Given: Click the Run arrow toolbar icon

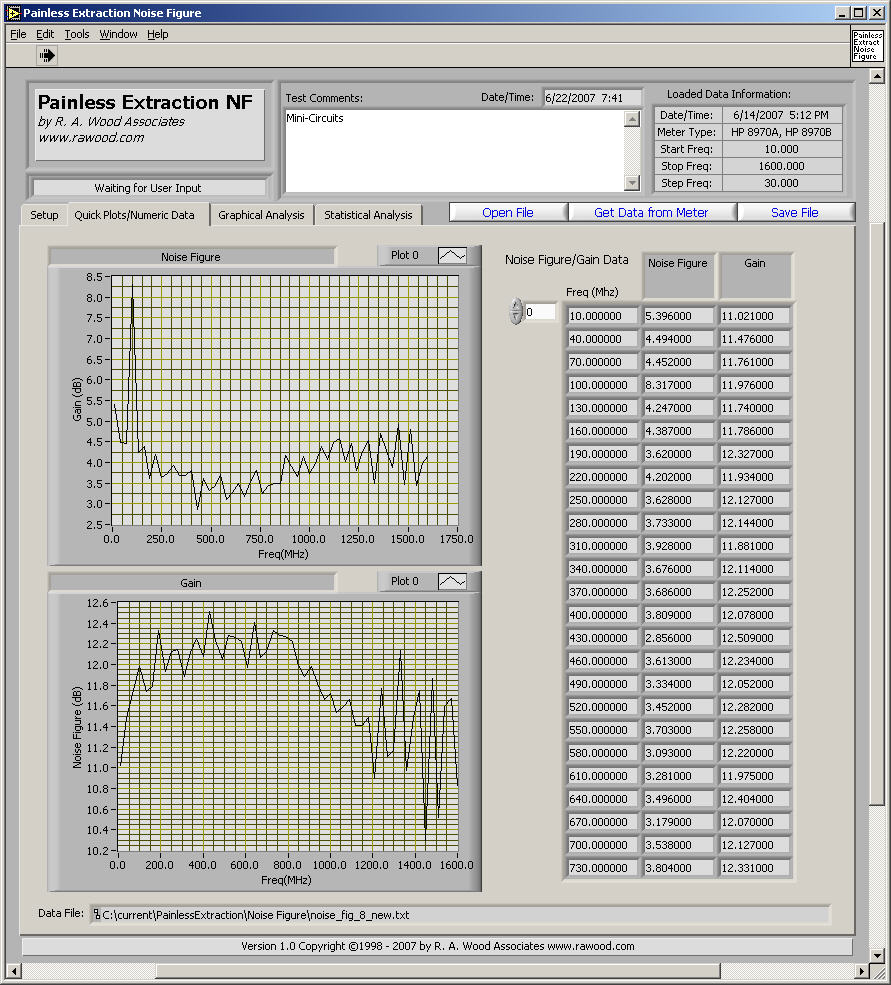Looking at the screenshot, I should coord(47,55).
